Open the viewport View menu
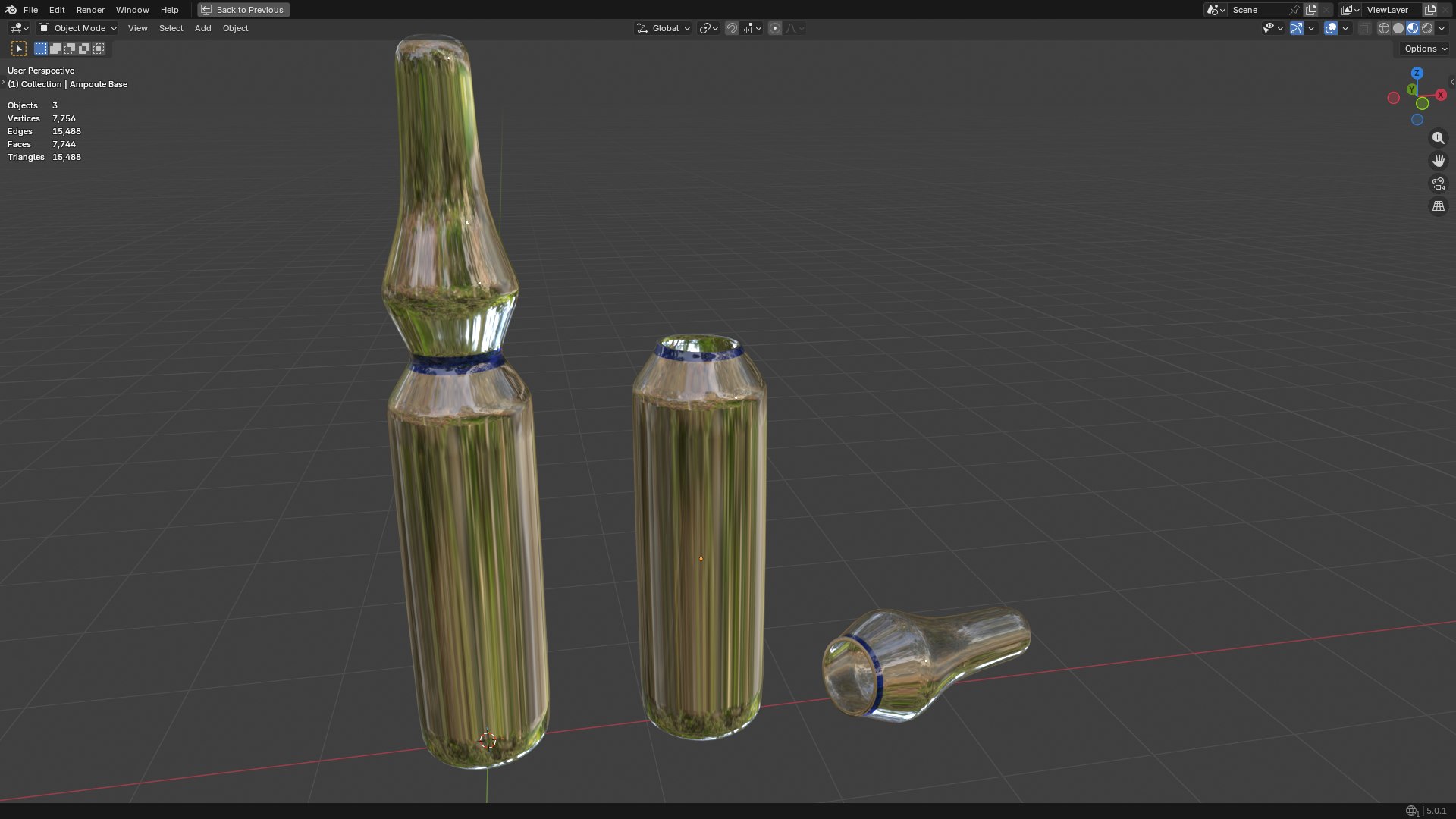1456x819 pixels. coord(137,28)
